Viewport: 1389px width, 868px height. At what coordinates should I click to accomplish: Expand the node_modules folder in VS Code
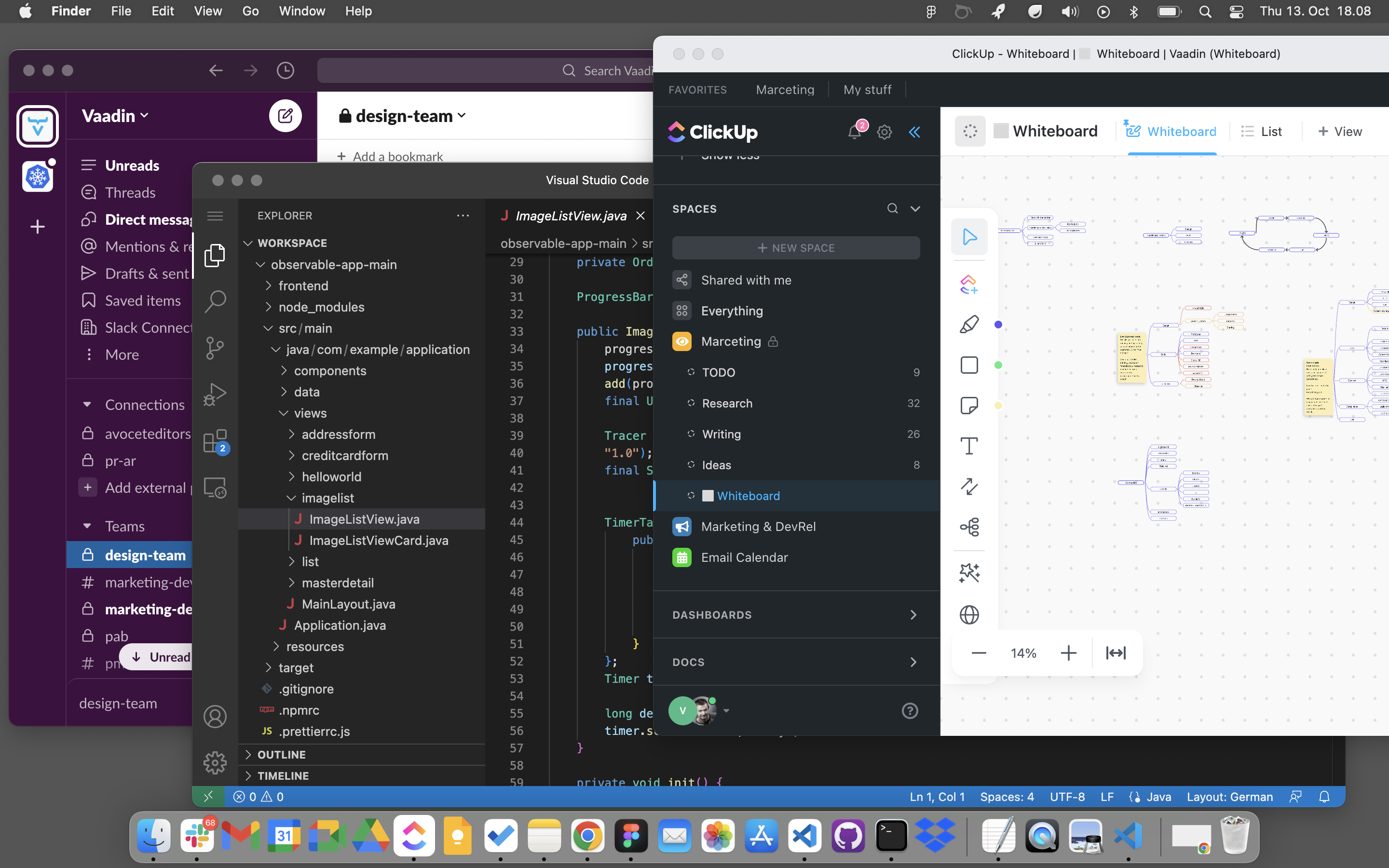coord(321,307)
